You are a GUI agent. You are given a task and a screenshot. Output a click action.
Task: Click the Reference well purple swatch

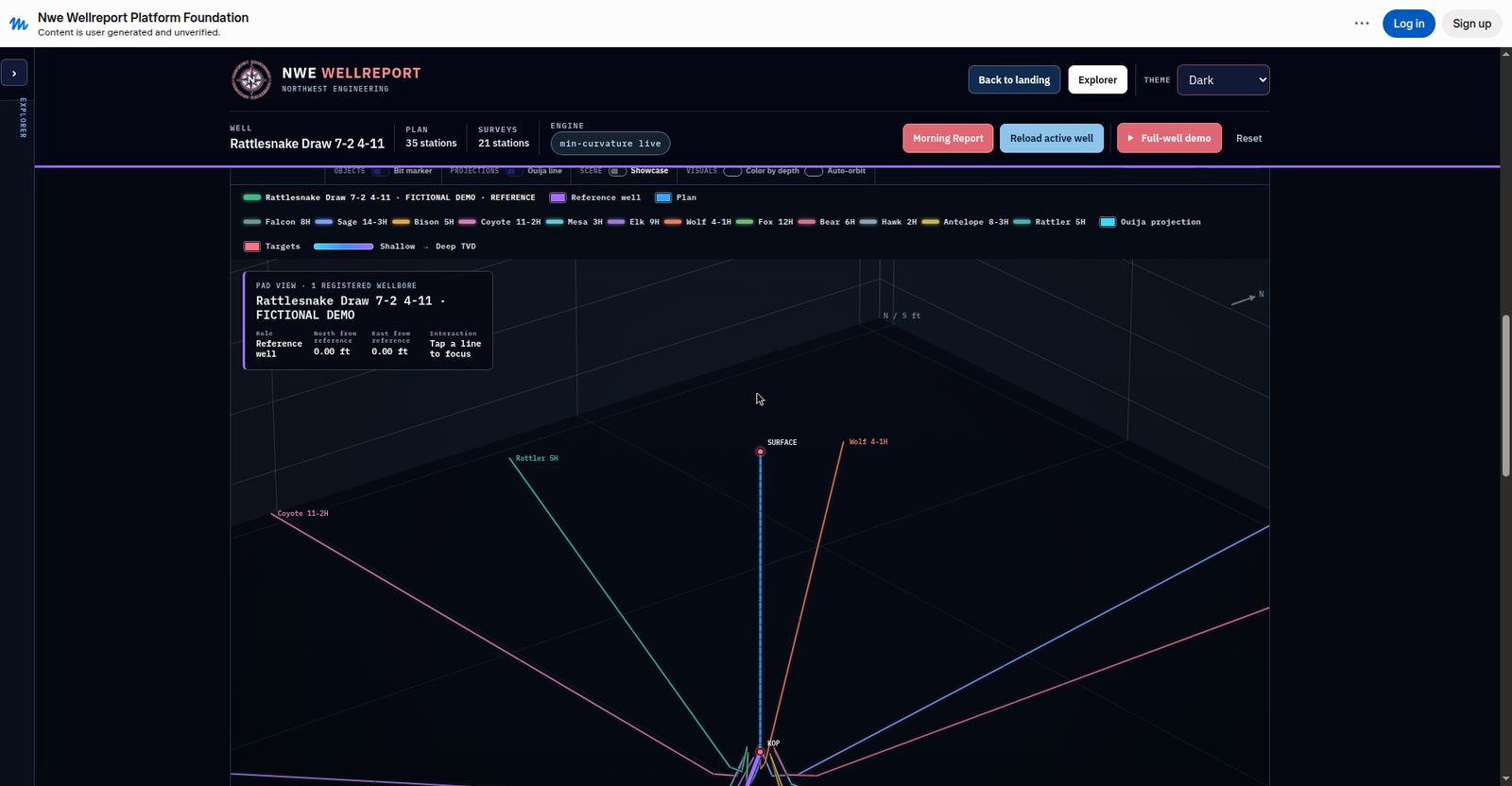tap(558, 197)
